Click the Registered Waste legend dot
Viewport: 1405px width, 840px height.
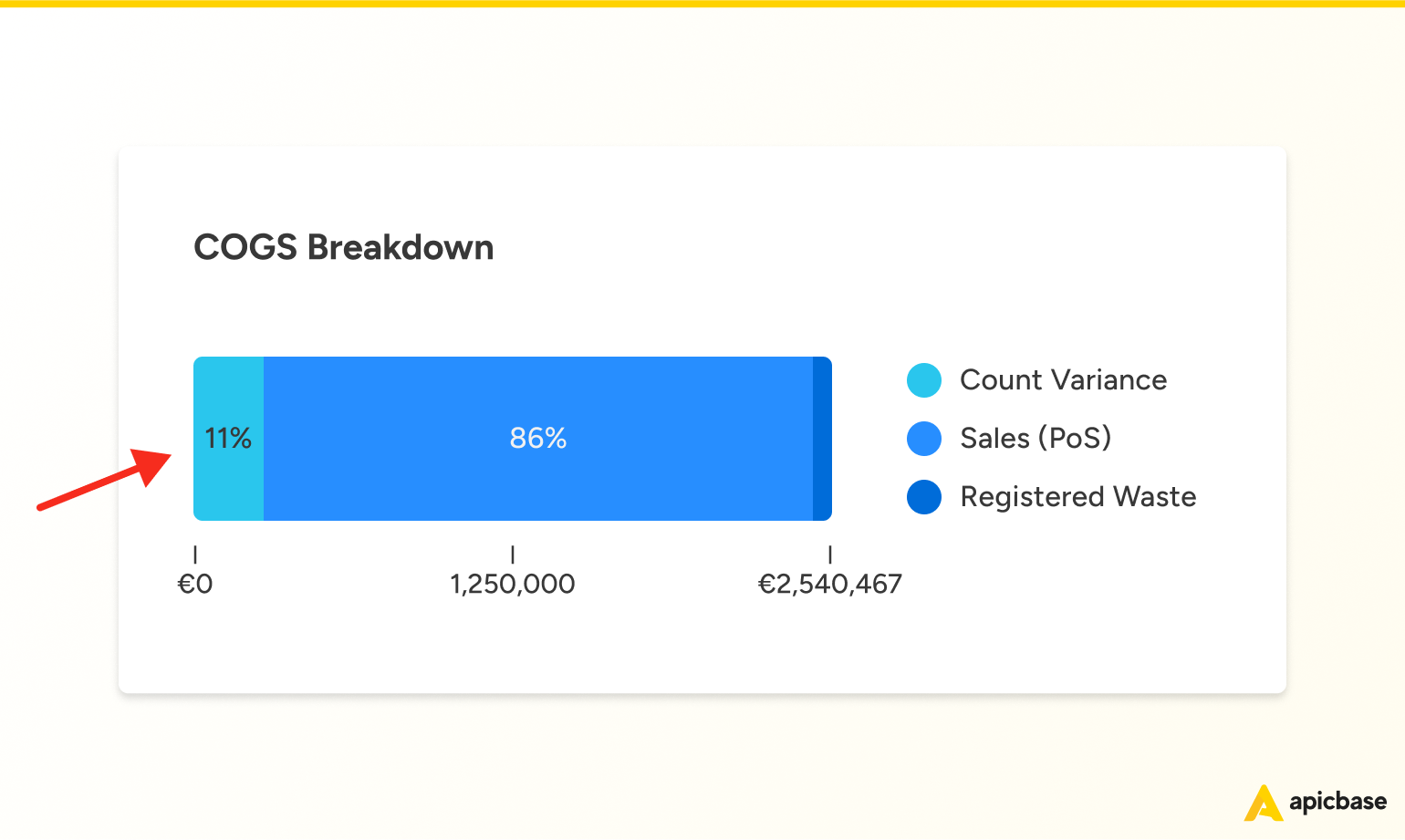point(924,497)
